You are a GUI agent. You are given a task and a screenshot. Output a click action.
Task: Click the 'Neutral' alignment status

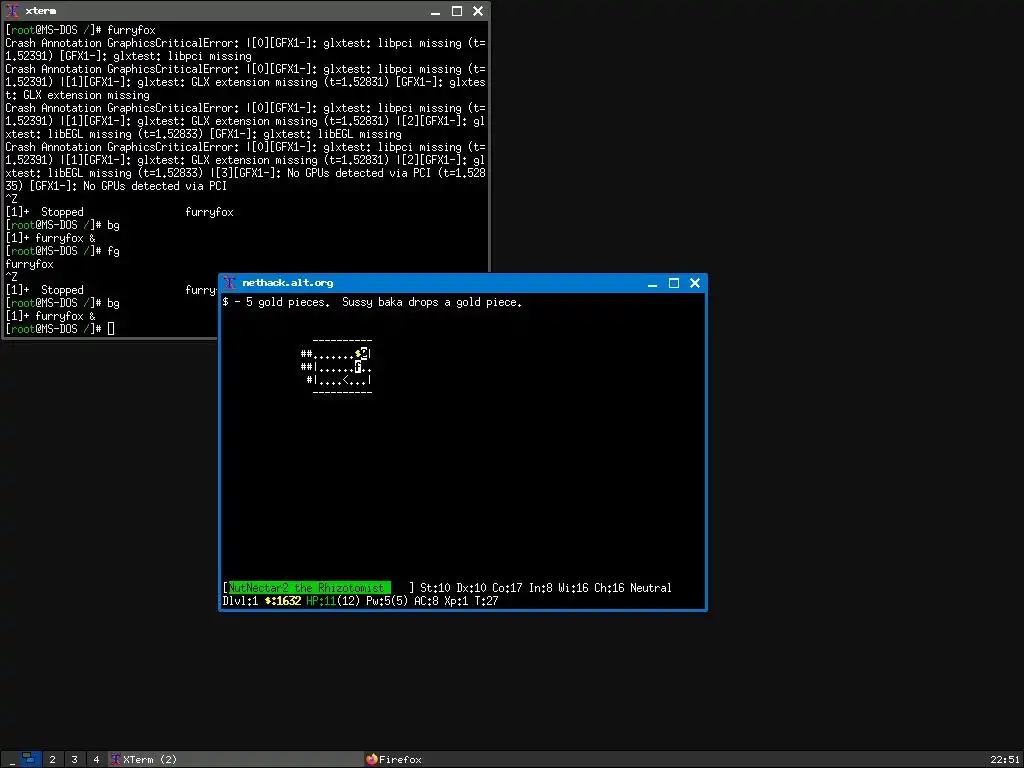point(650,588)
